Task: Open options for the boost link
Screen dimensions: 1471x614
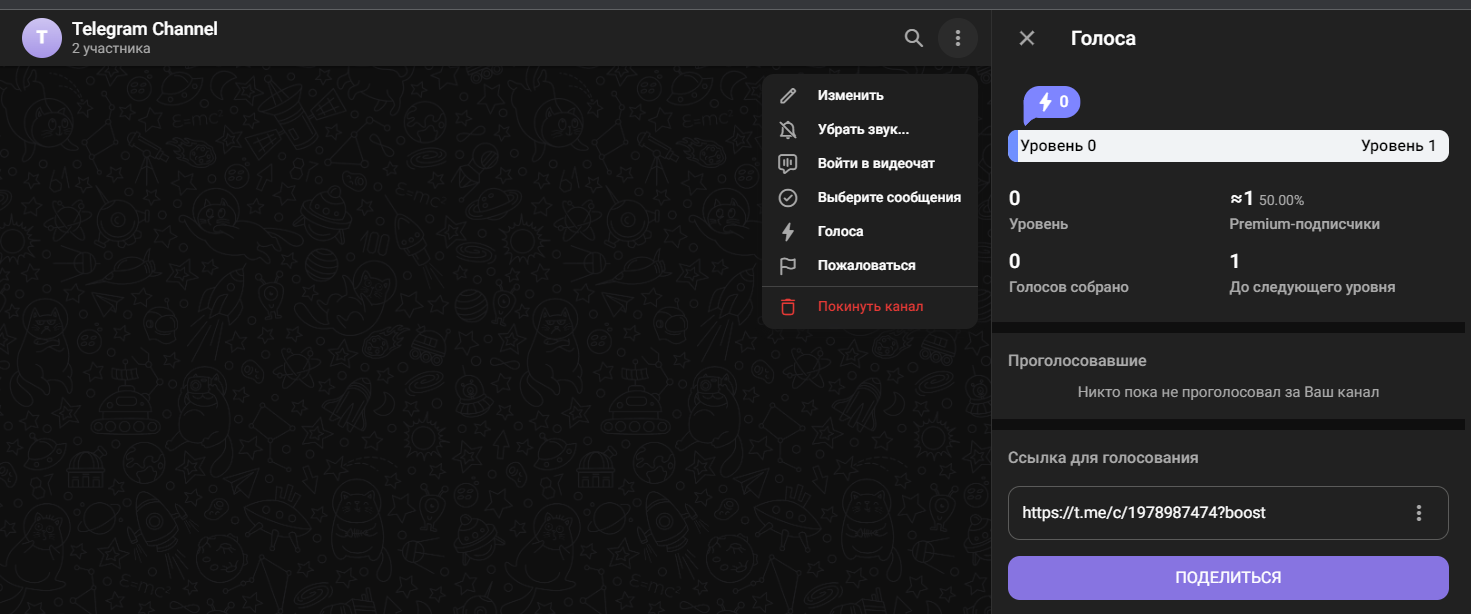Action: point(1418,513)
